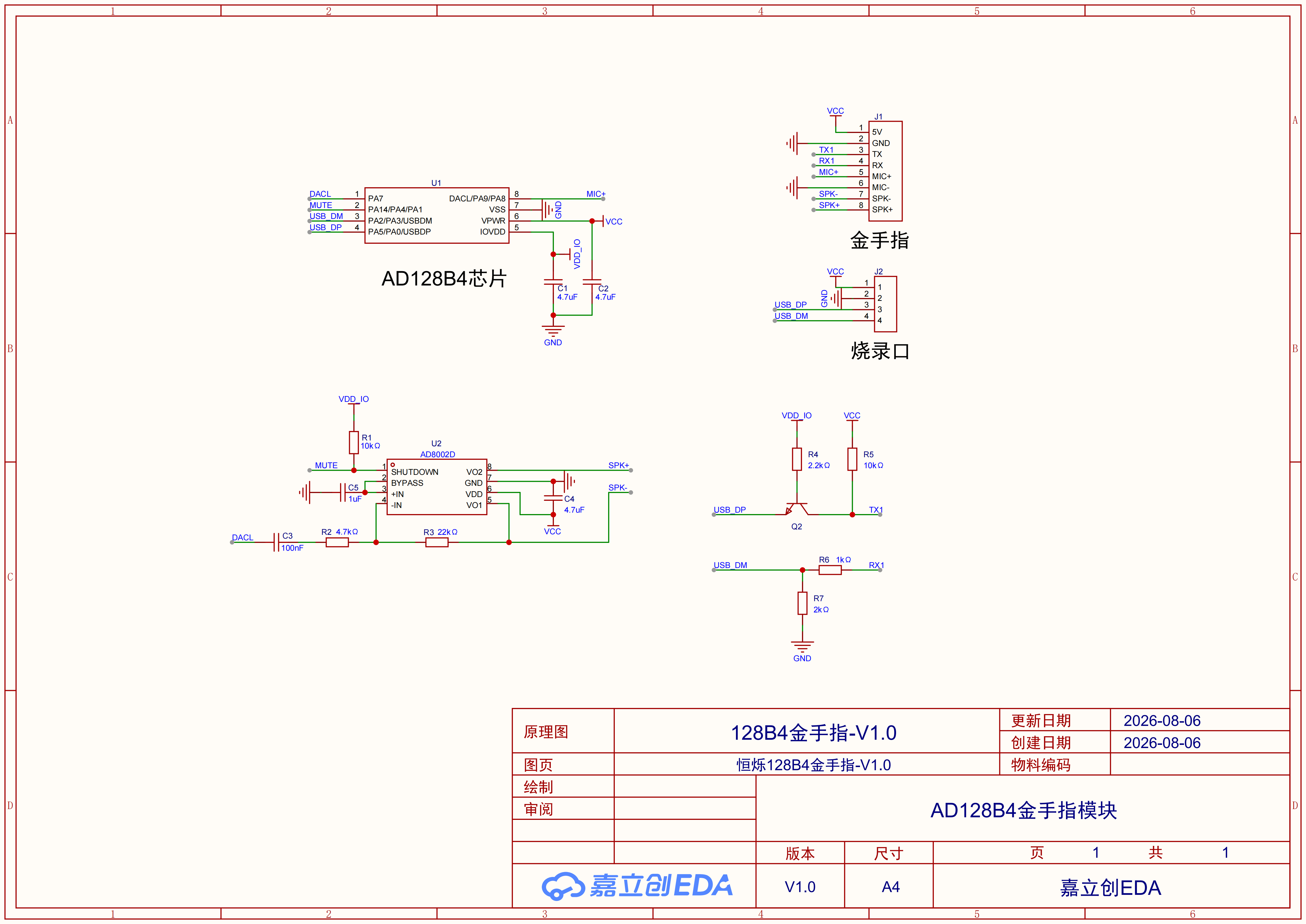Click the 'AD128B4芯片' section title
The width and height of the screenshot is (1306, 924).
(x=444, y=279)
